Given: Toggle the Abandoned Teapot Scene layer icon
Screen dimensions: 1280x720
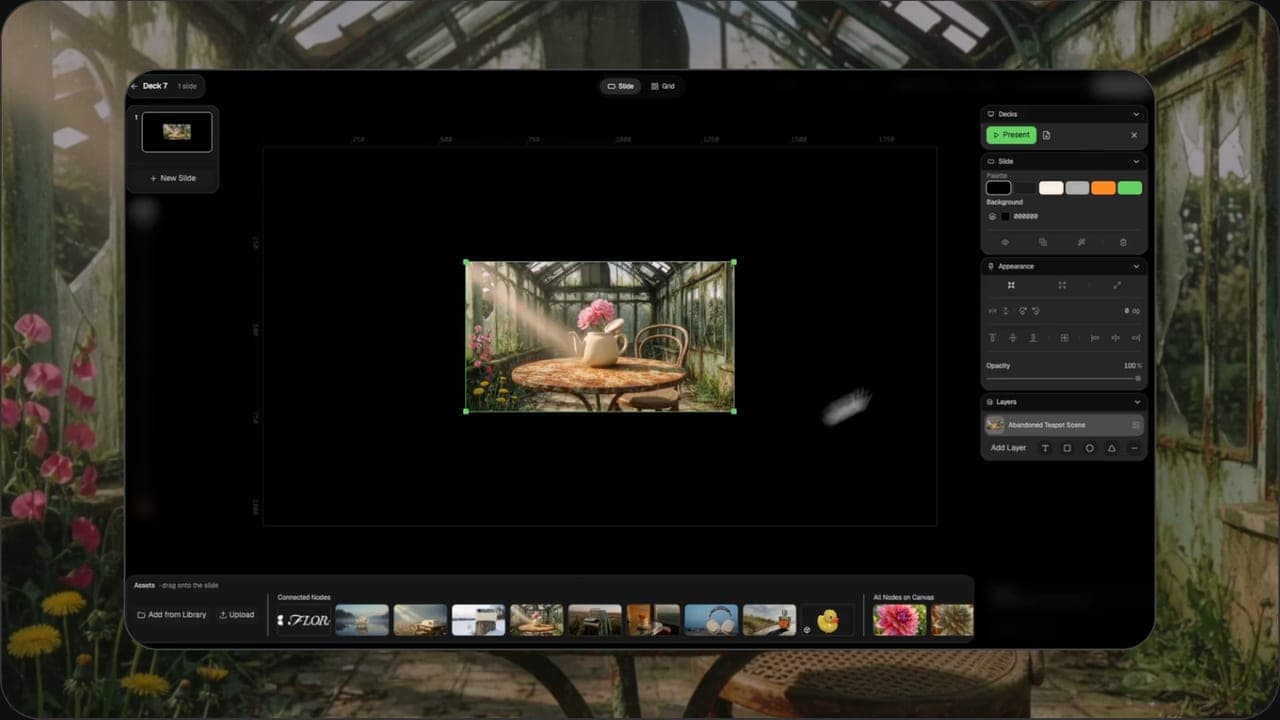Looking at the screenshot, I should [1136, 425].
